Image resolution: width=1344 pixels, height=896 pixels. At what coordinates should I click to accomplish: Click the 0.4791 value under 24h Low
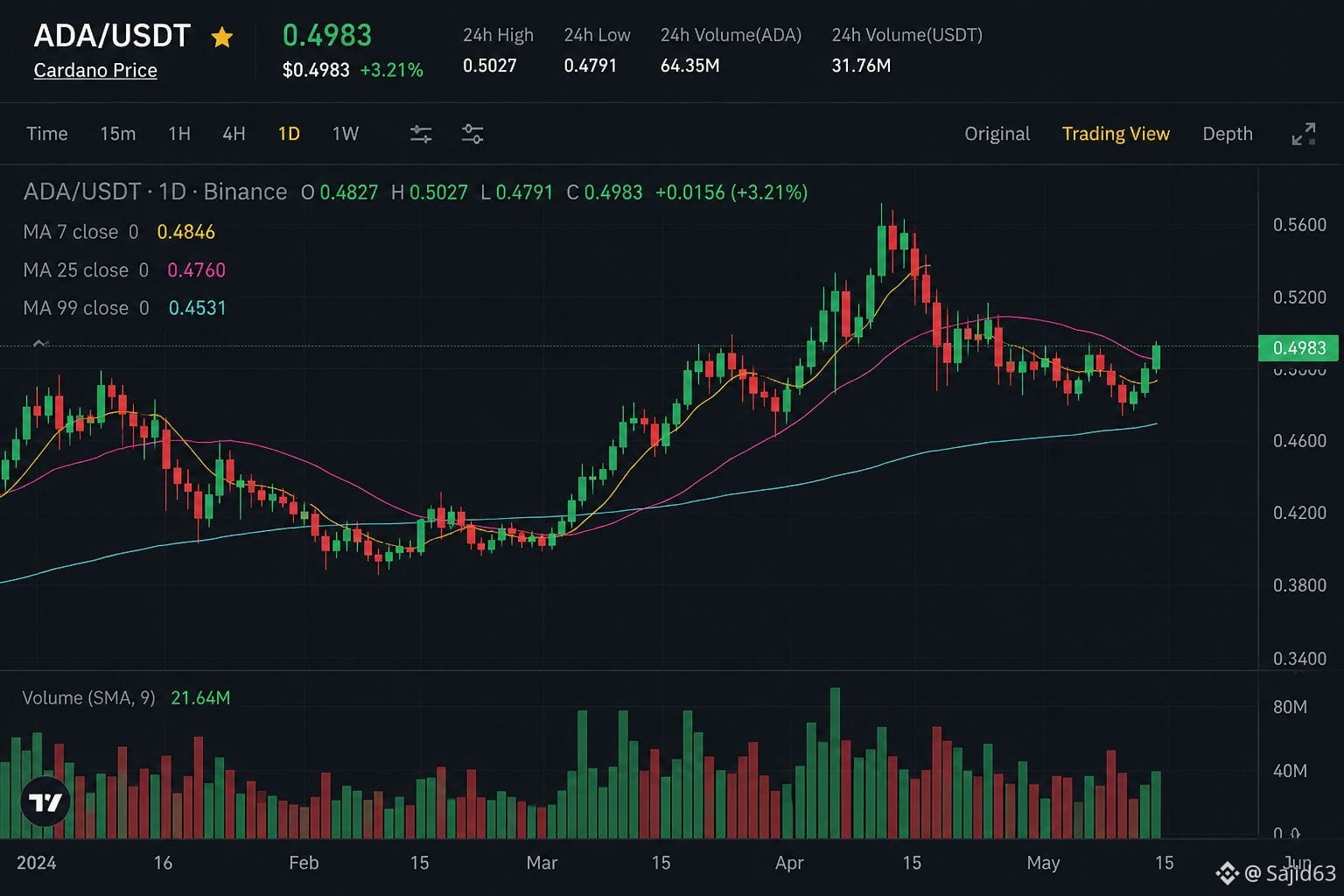(x=591, y=66)
